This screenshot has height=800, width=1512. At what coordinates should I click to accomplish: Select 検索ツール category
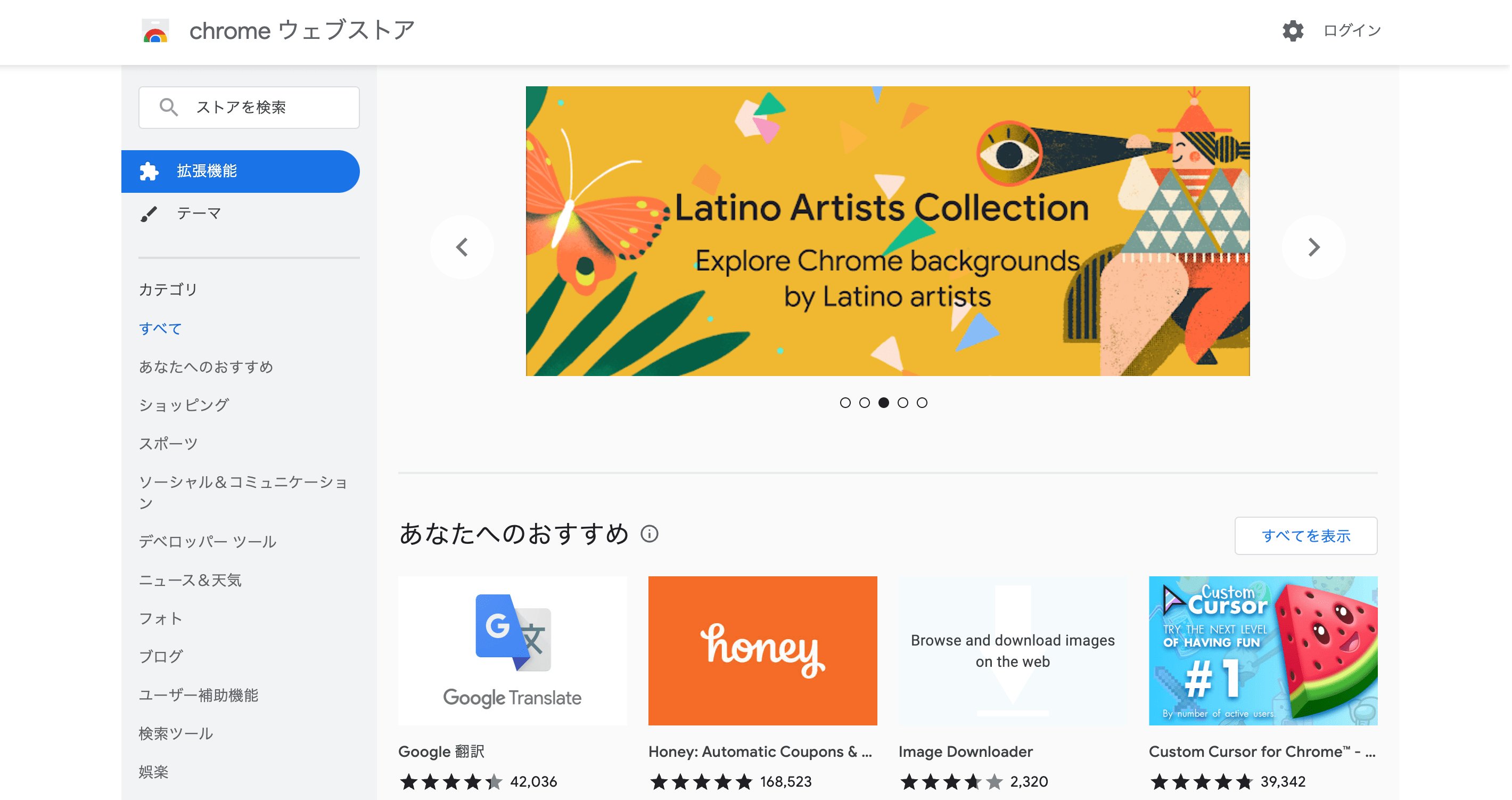[x=176, y=733]
